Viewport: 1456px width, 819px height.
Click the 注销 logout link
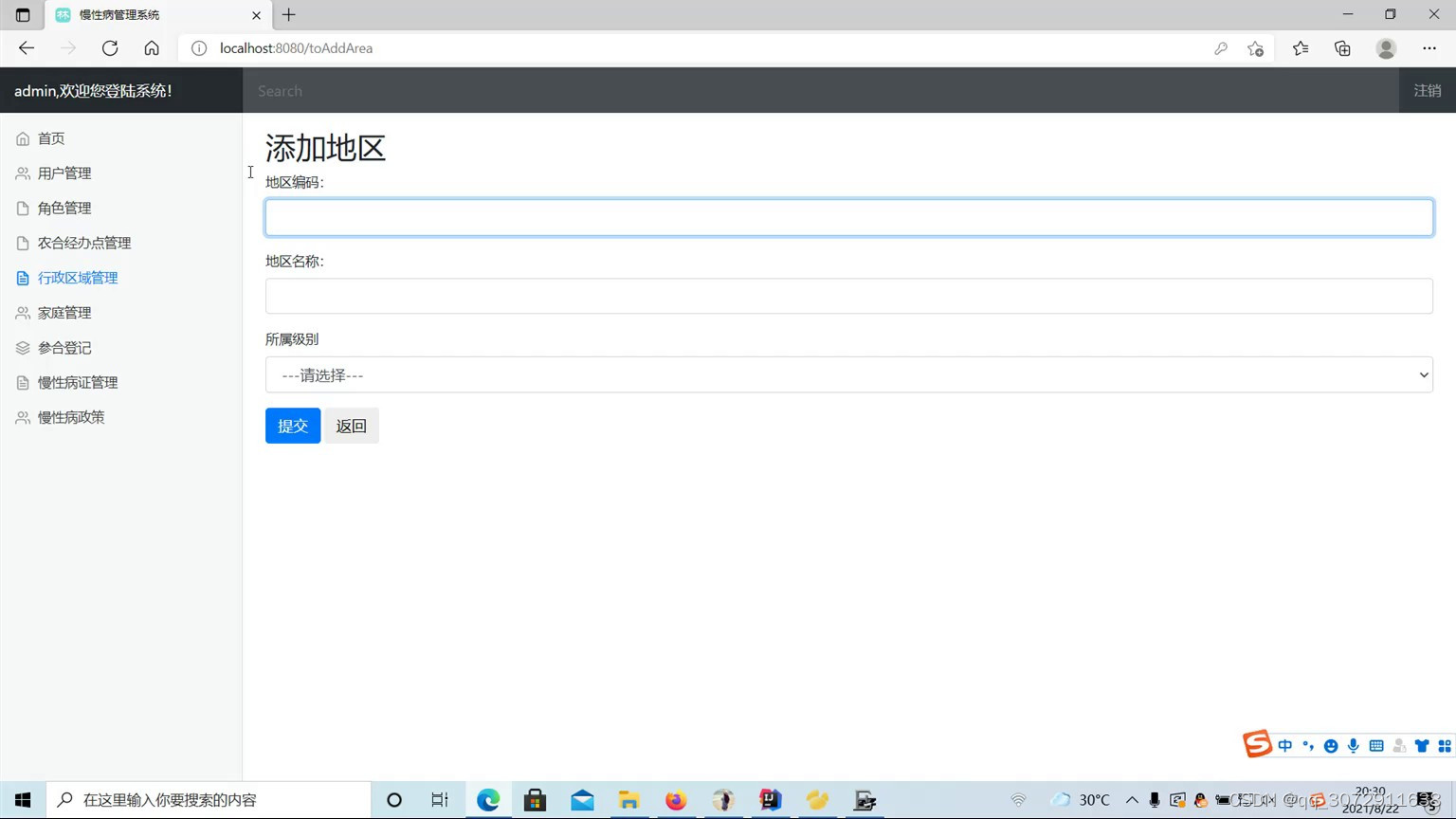tap(1428, 91)
